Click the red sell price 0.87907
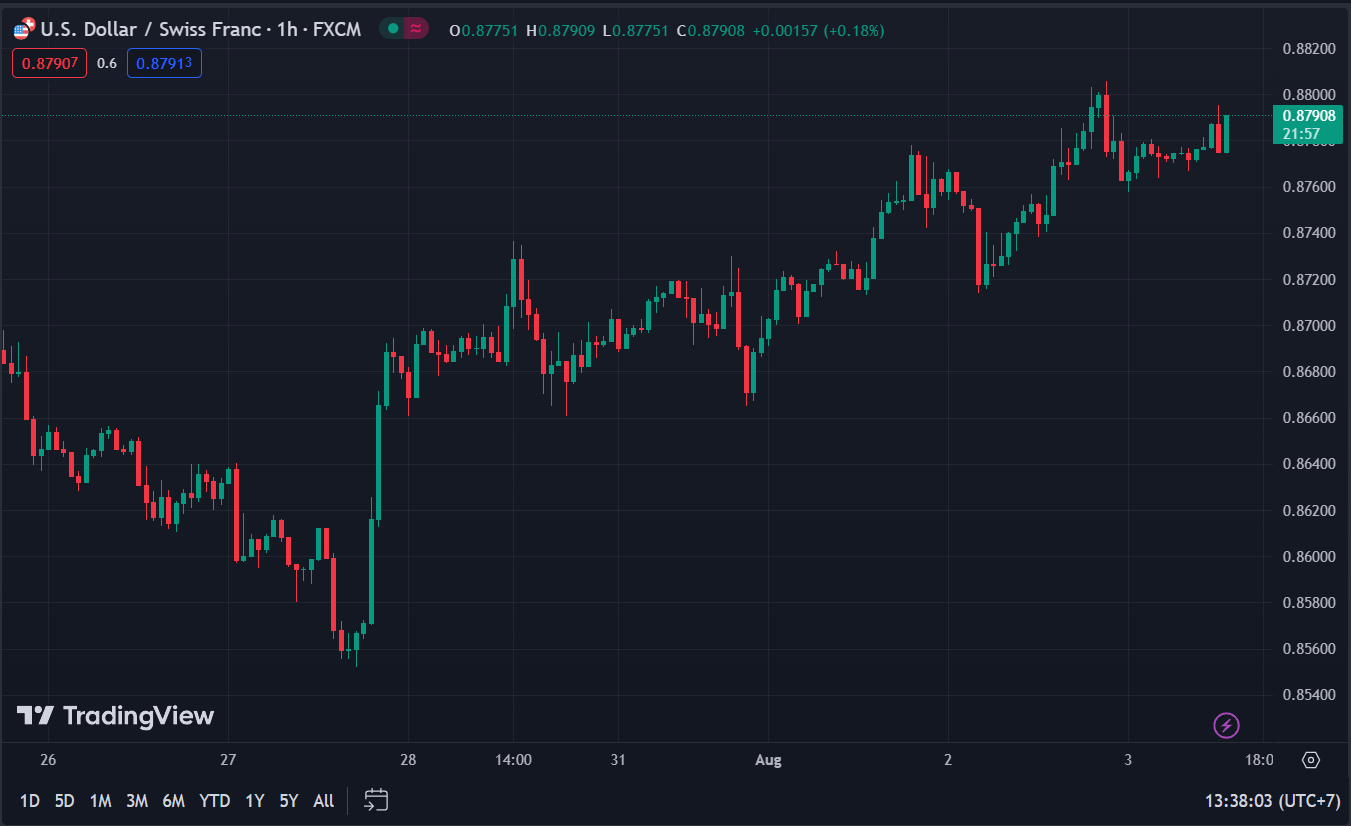The width and height of the screenshot is (1351, 826). click(51, 63)
